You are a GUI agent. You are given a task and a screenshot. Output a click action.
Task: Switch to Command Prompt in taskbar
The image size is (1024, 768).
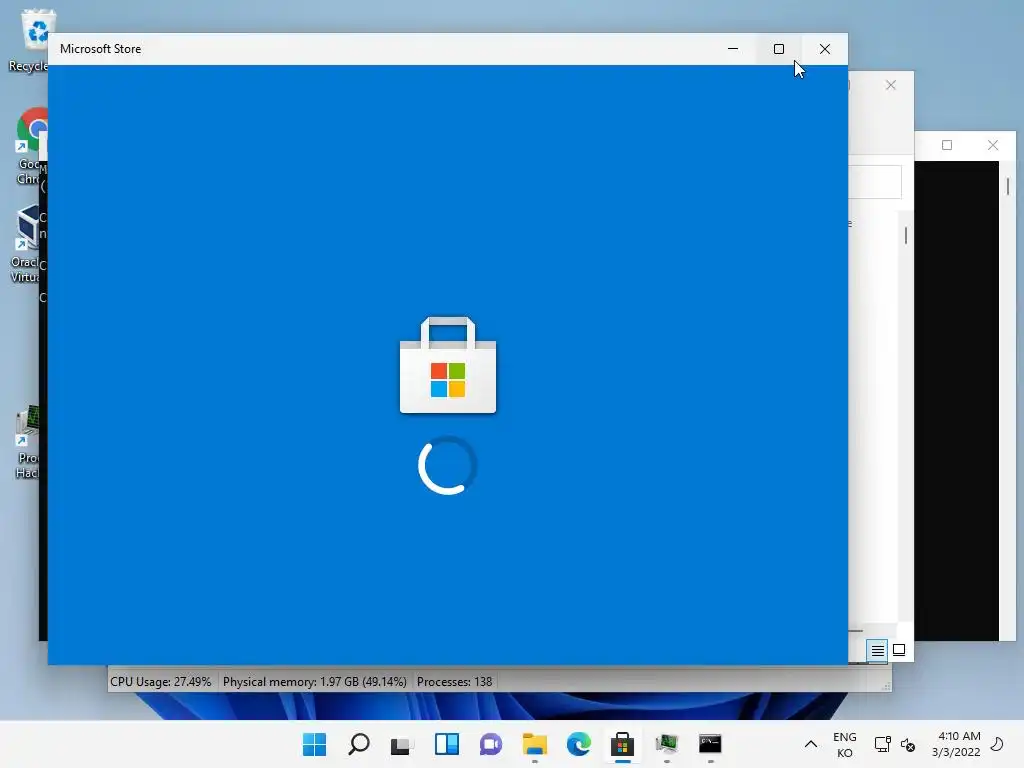711,744
